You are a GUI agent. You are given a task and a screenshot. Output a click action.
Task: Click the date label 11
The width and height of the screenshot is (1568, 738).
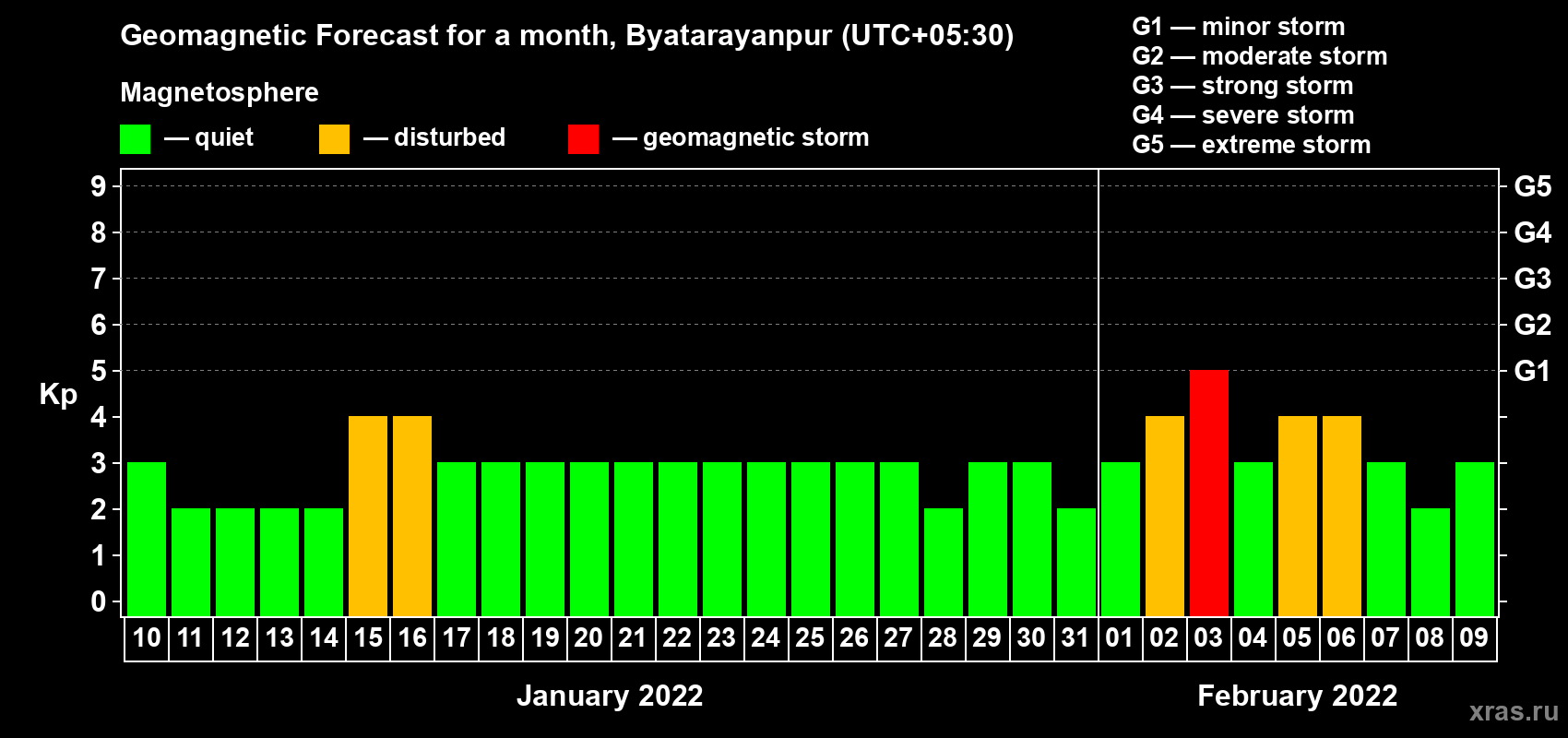[191, 638]
